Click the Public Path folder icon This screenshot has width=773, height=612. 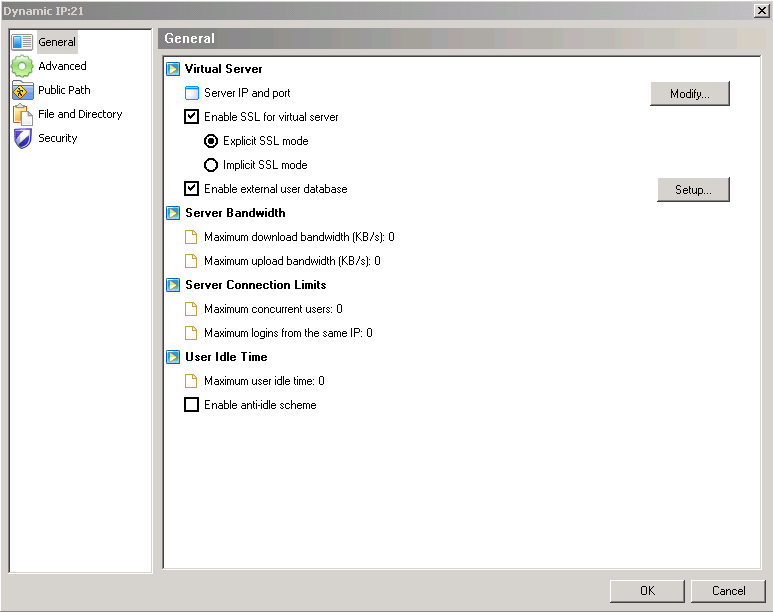coord(22,90)
